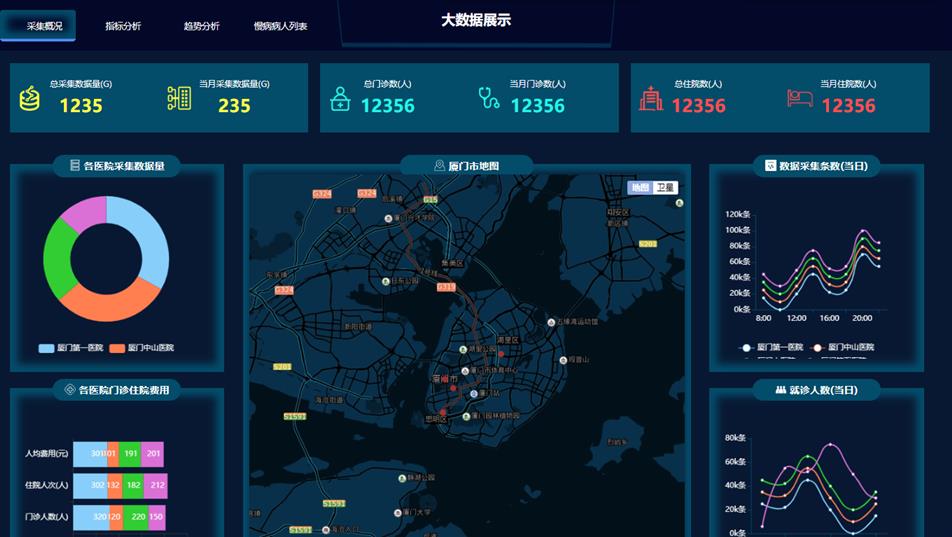The height and width of the screenshot is (537, 952).
Task: Switch map to 地图 view
Action: pos(640,188)
